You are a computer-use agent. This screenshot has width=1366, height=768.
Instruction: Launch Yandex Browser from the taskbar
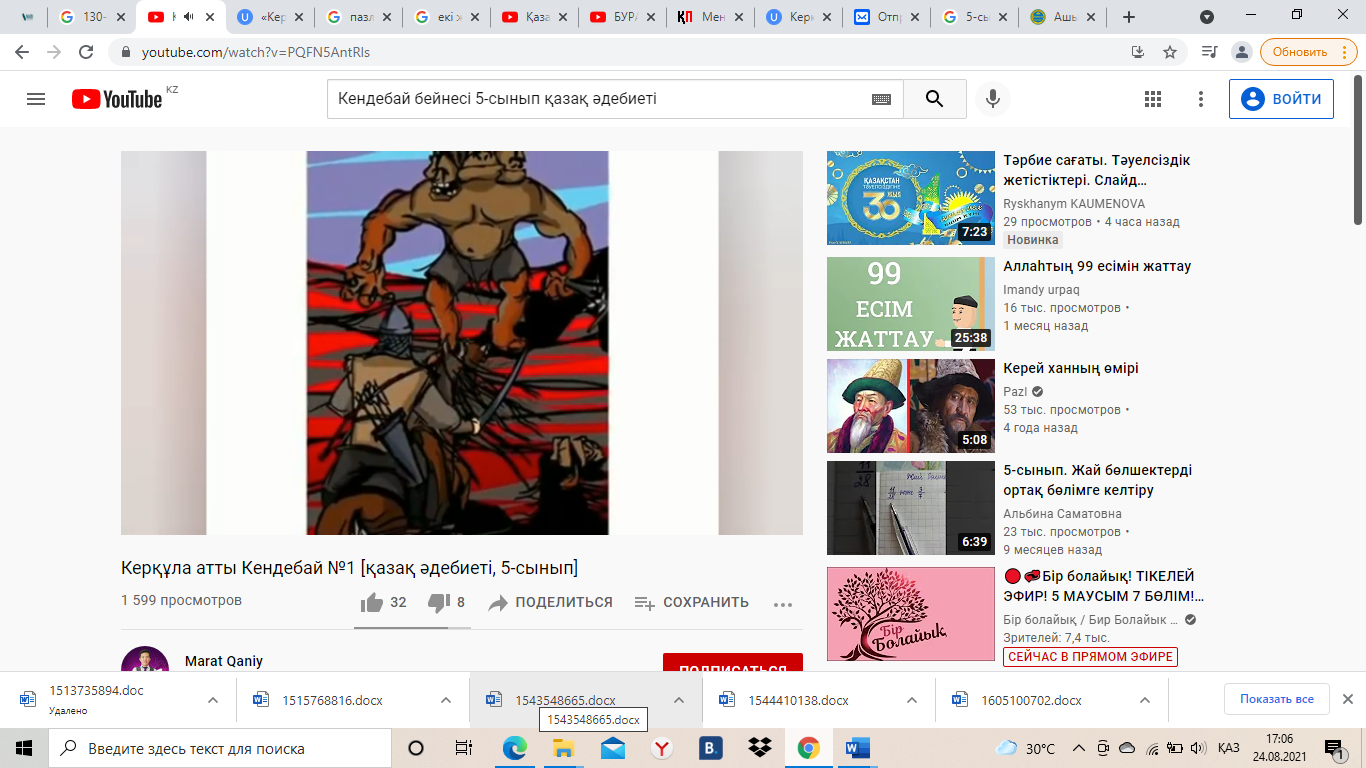pos(662,748)
